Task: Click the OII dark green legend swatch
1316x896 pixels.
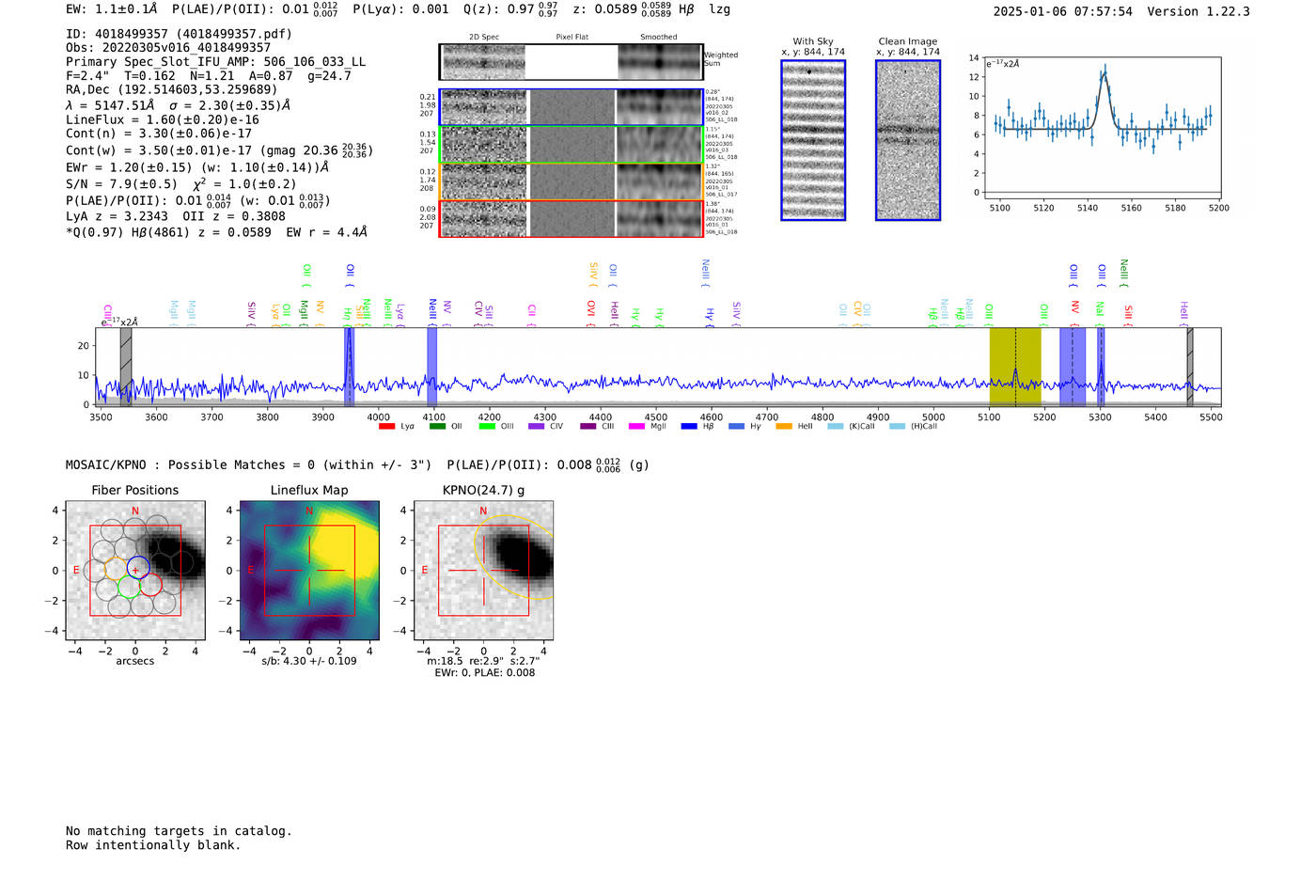Action: point(437,427)
